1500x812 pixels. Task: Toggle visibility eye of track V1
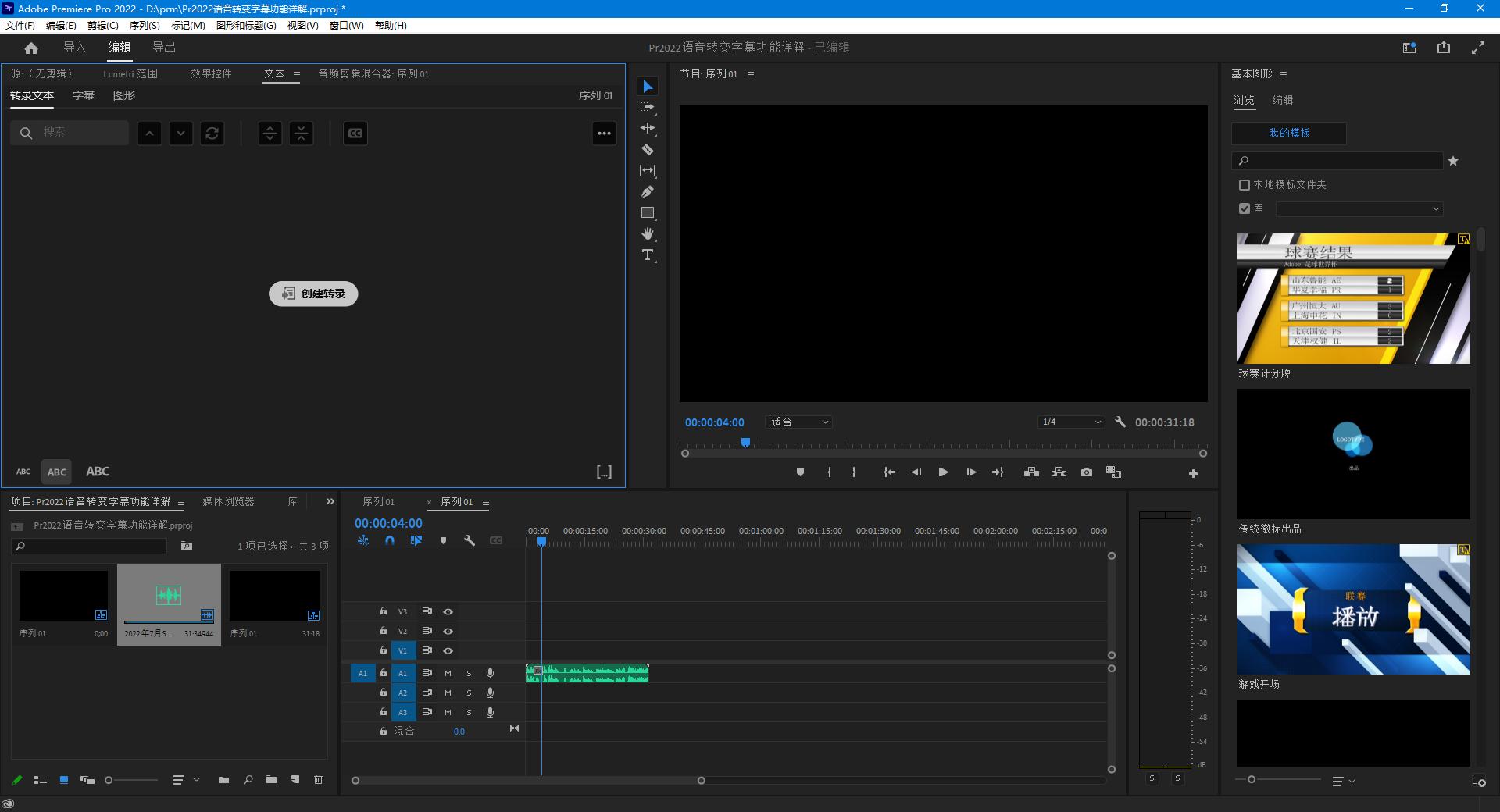[448, 650]
